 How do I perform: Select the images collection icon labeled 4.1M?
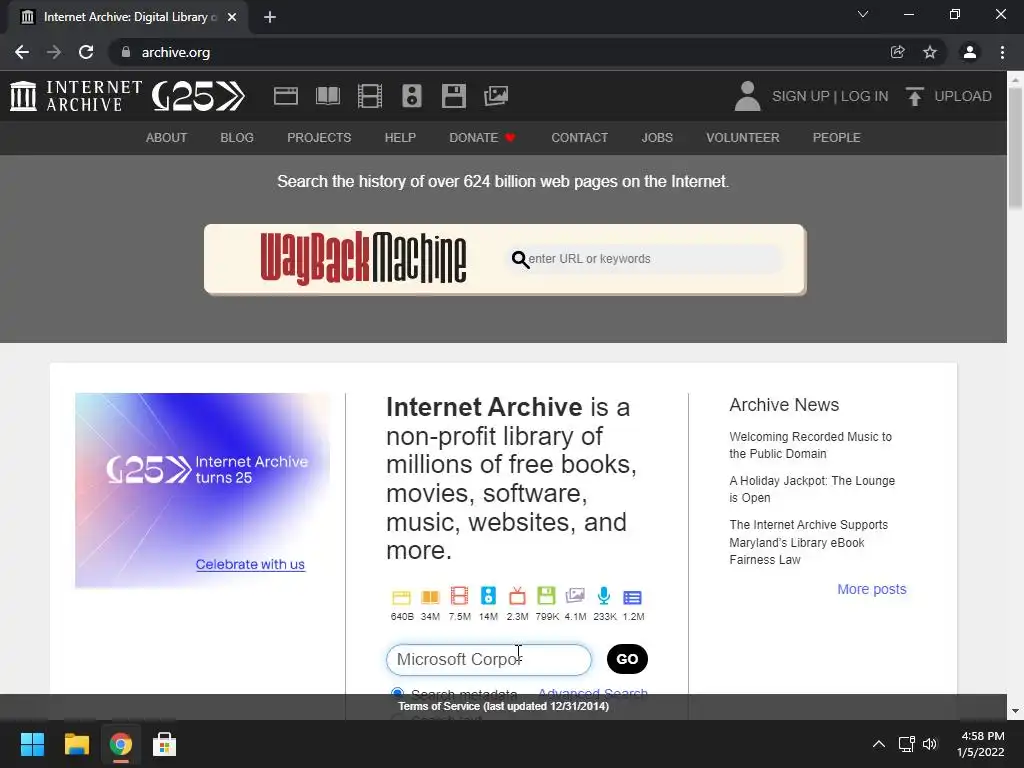click(x=575, y=596)
